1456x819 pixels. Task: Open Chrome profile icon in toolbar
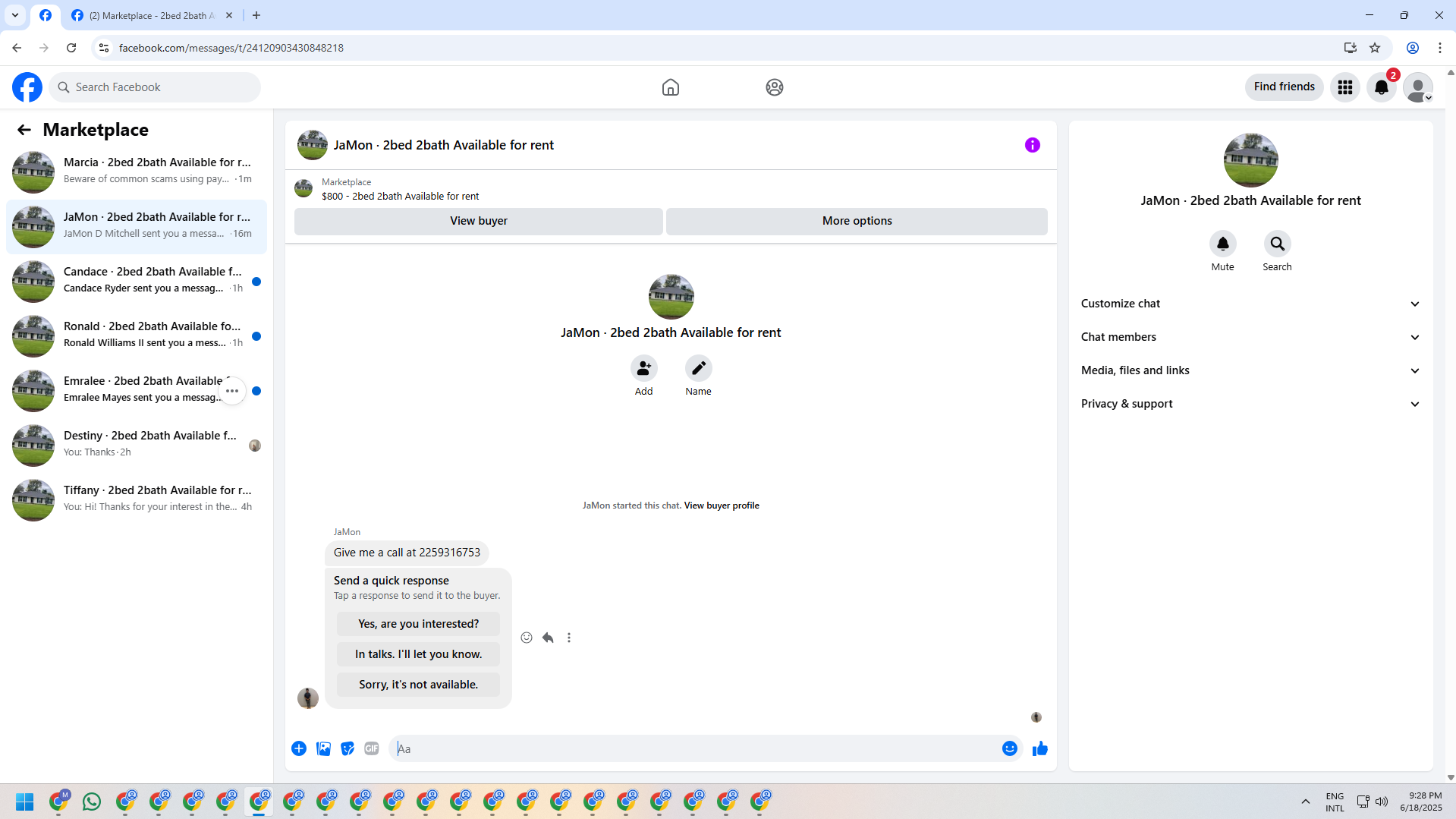click(x=1413, y=48)
